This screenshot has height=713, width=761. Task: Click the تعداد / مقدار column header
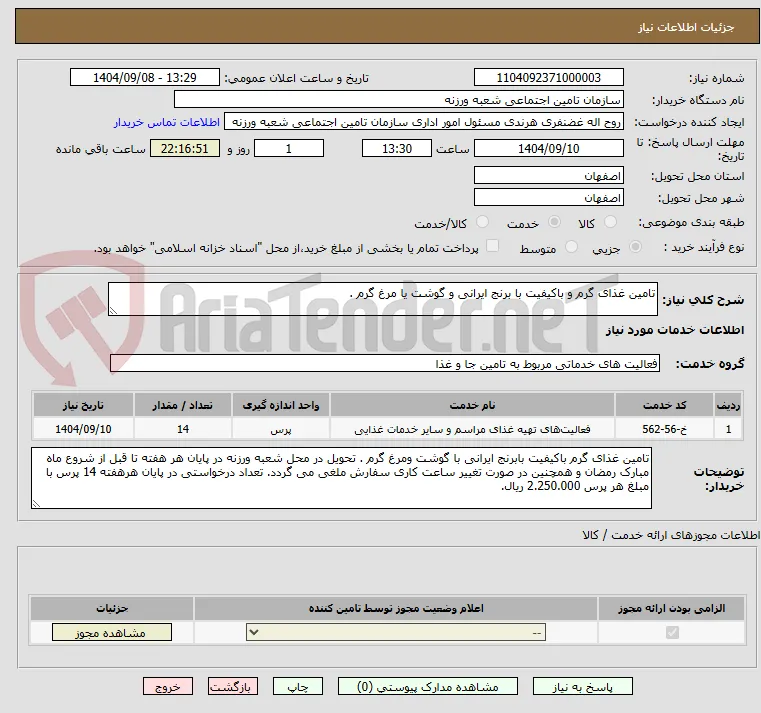tap(182, 405)
